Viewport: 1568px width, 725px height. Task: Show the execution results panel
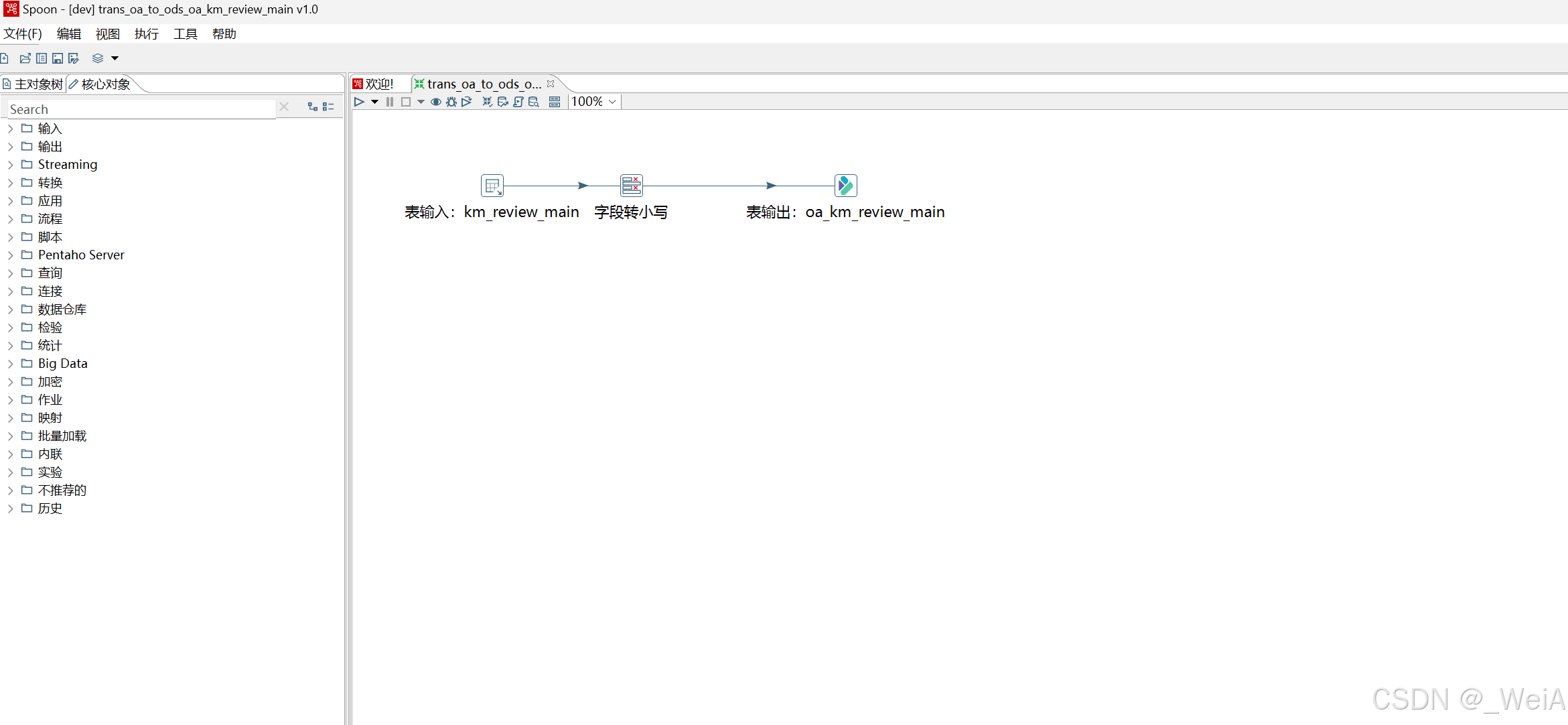click(555, 102)
